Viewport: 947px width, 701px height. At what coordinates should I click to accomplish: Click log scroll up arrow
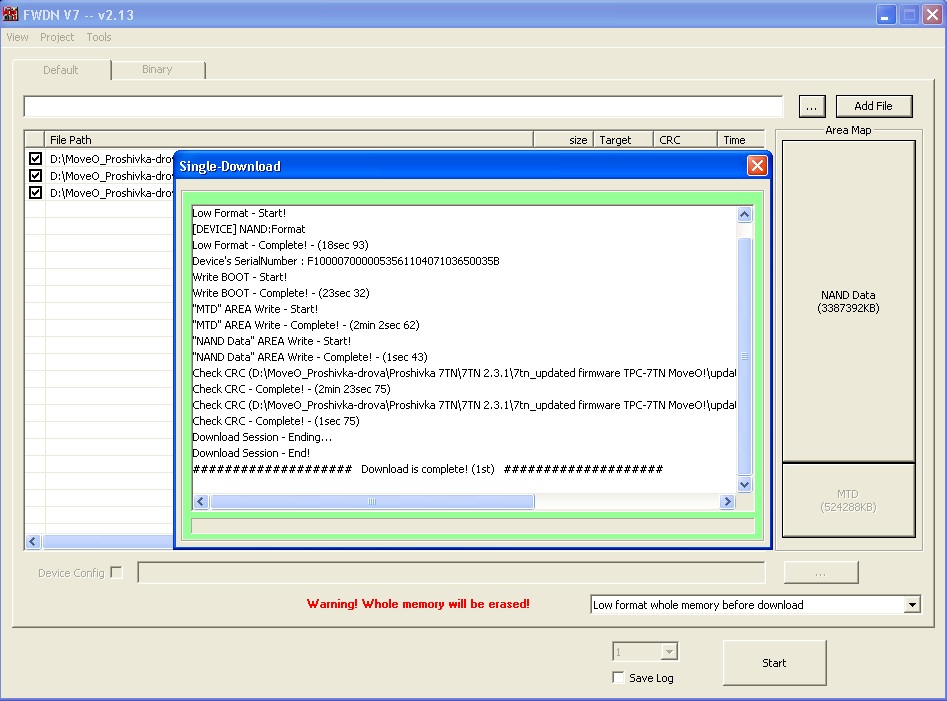click(x=745, y=214)
